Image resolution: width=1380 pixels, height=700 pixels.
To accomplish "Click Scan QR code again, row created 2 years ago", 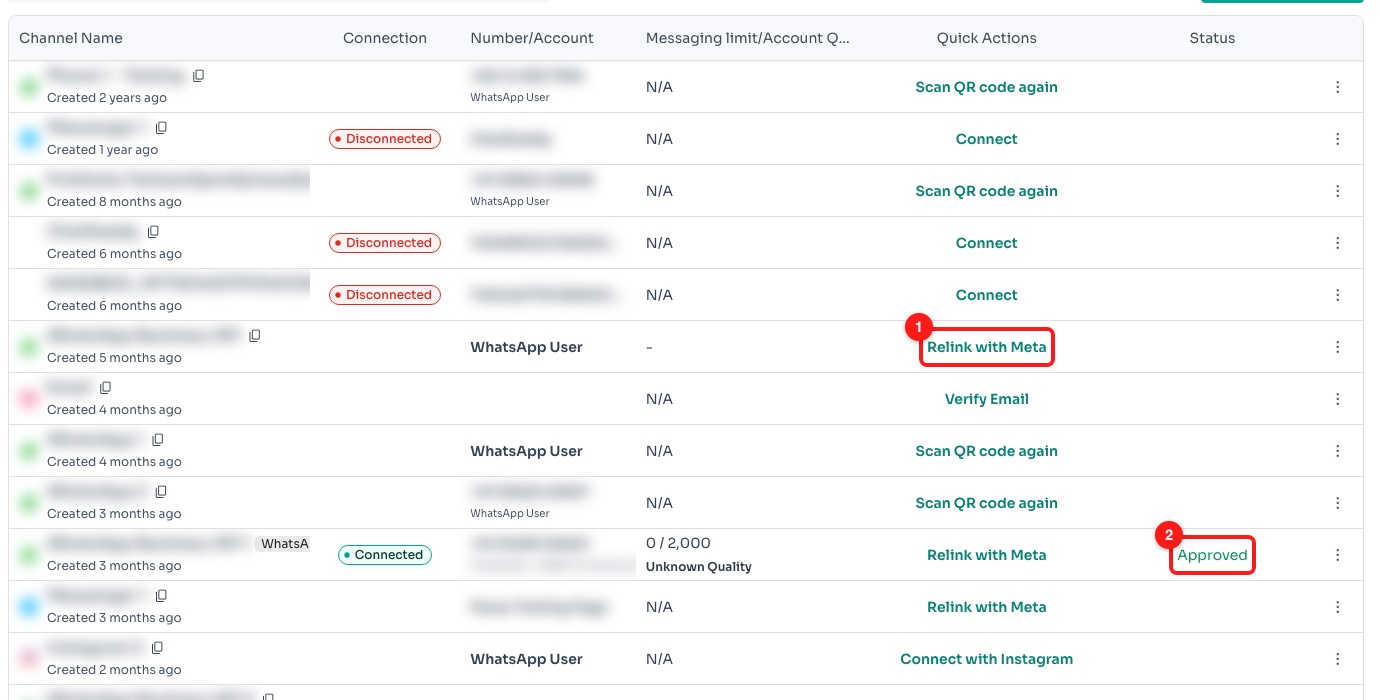I will tap(986, 87).
